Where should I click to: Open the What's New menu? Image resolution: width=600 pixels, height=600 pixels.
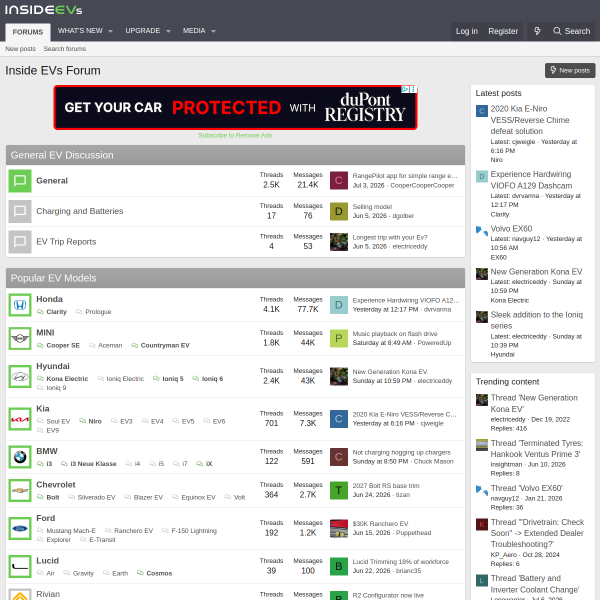(x=80, y=31)
